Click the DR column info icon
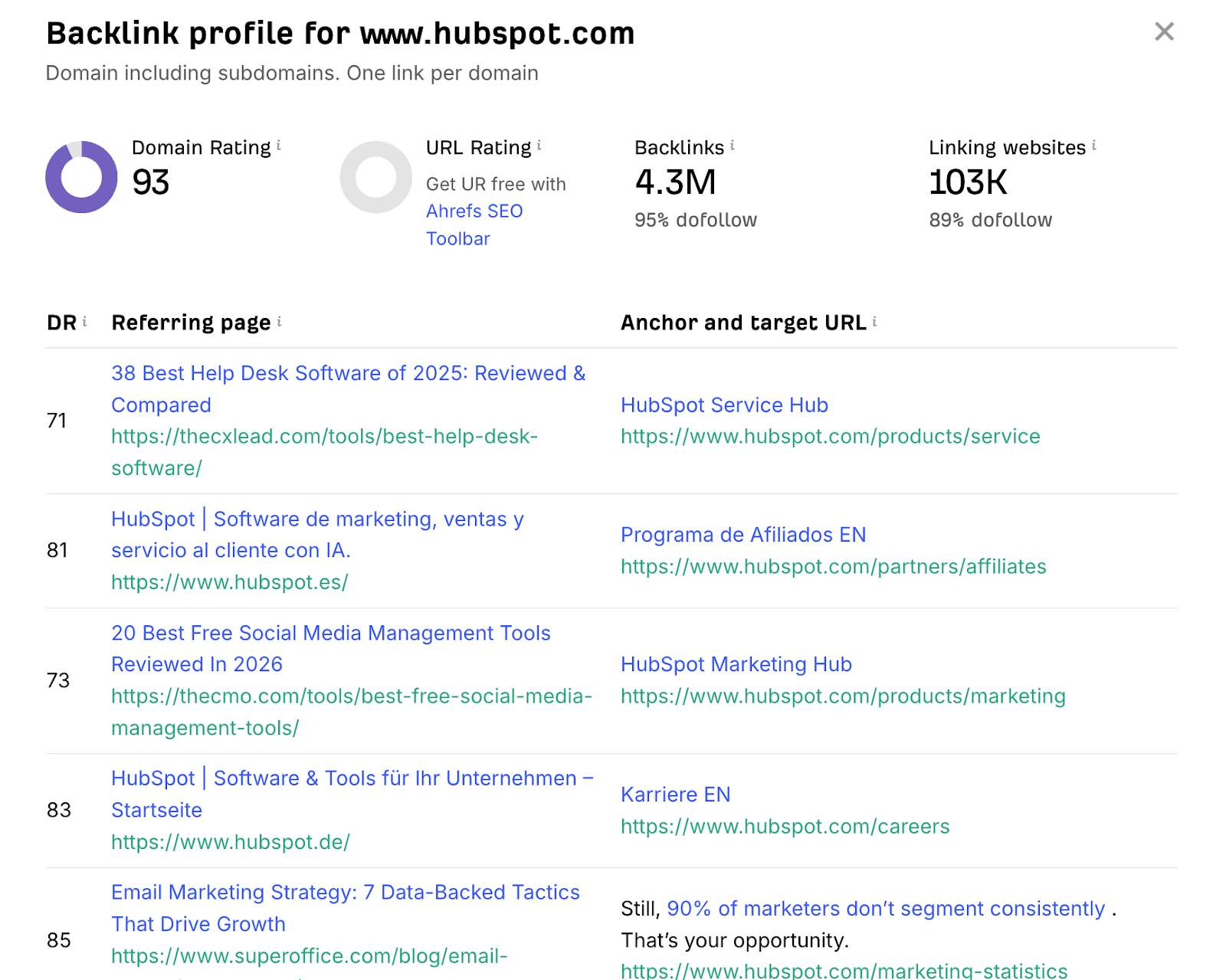Screen dimensions: 1226x980 pyautogui.click(x=85, y=322)
